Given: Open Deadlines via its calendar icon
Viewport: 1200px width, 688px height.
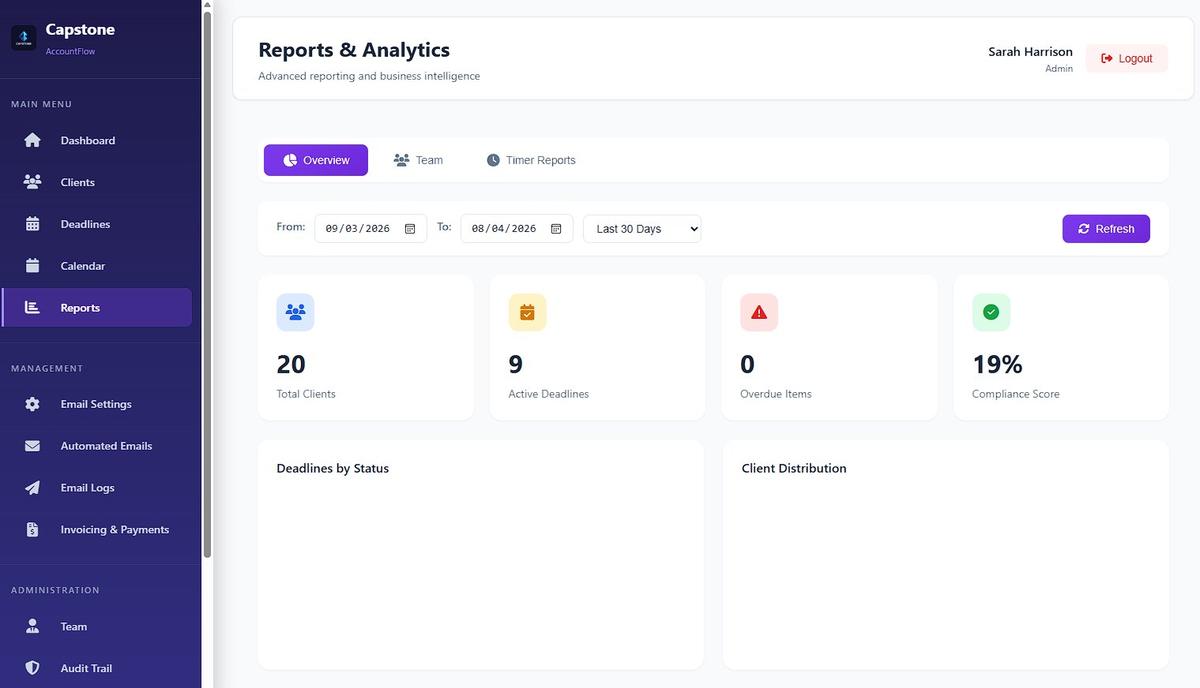Looking at the screenshot, I should (x=31, y=224).
